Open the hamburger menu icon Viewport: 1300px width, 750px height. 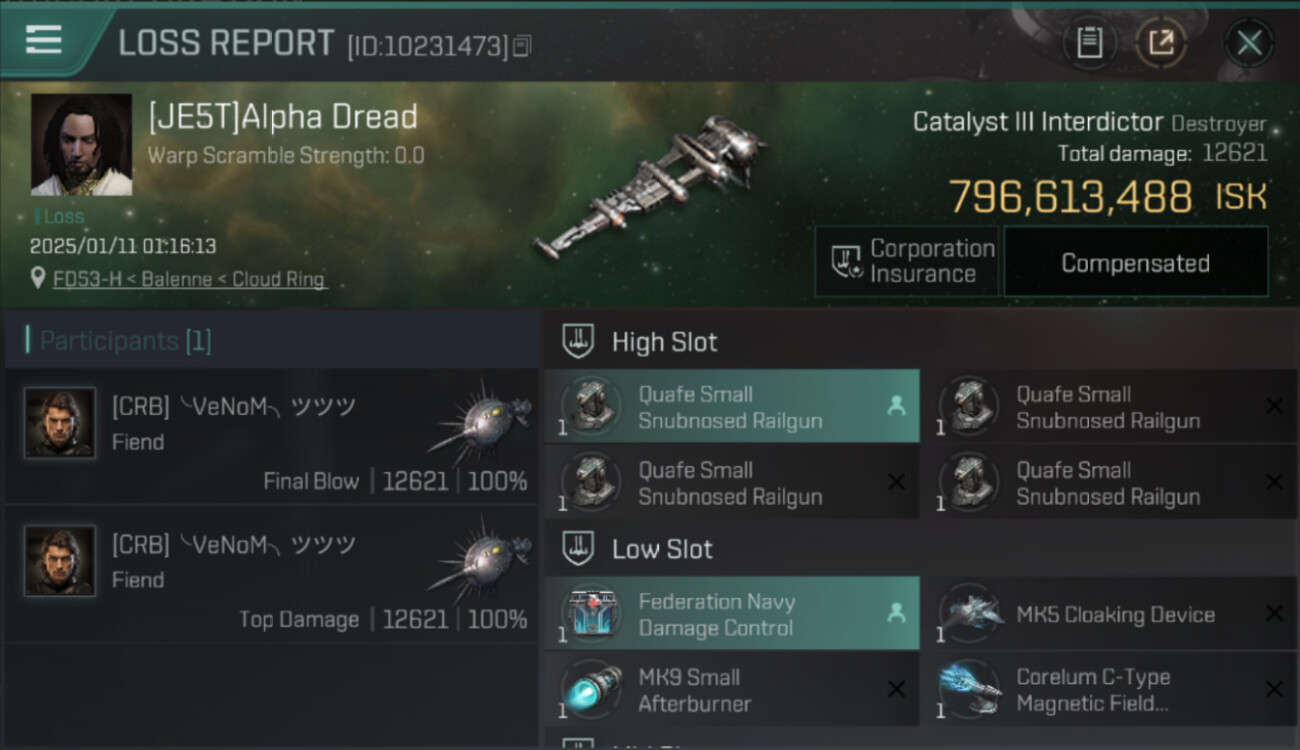(x=43, y=41)
